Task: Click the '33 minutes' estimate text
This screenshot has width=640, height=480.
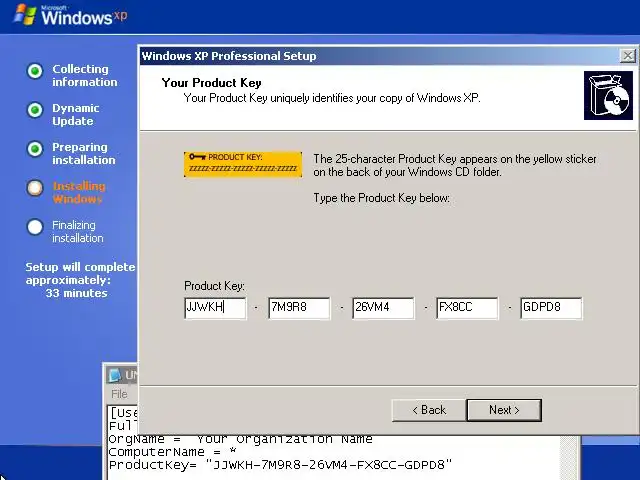Action: point(76,293)
